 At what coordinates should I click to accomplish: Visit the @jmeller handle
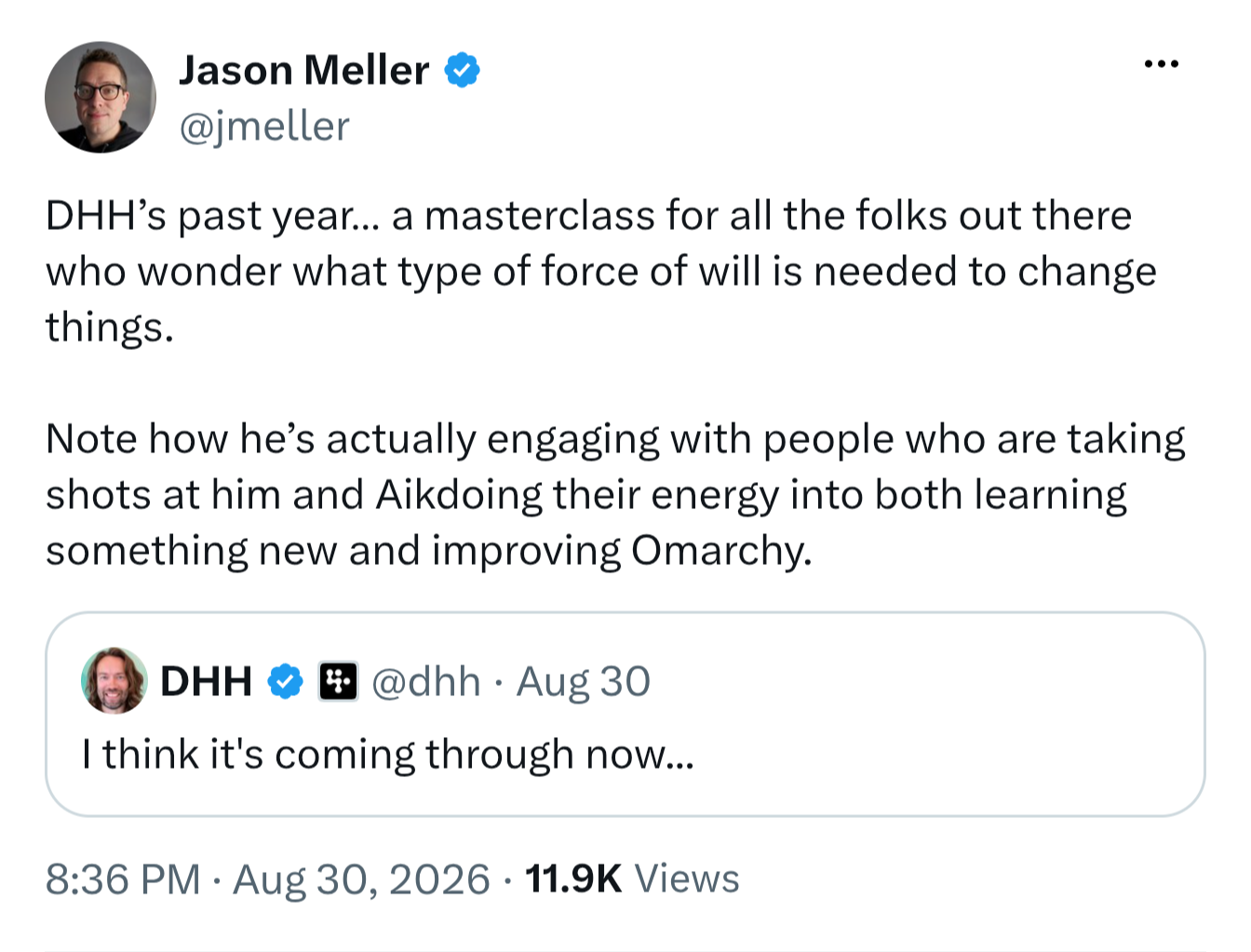coord(263,127)
